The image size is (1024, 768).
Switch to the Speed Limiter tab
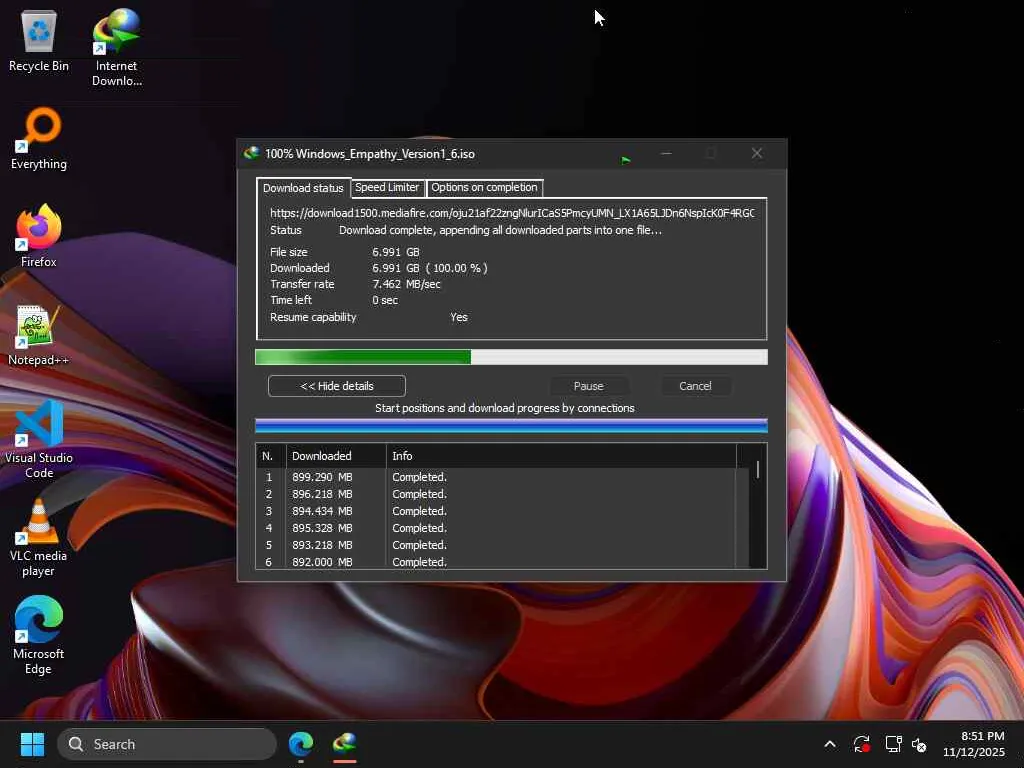coord(387,188)
